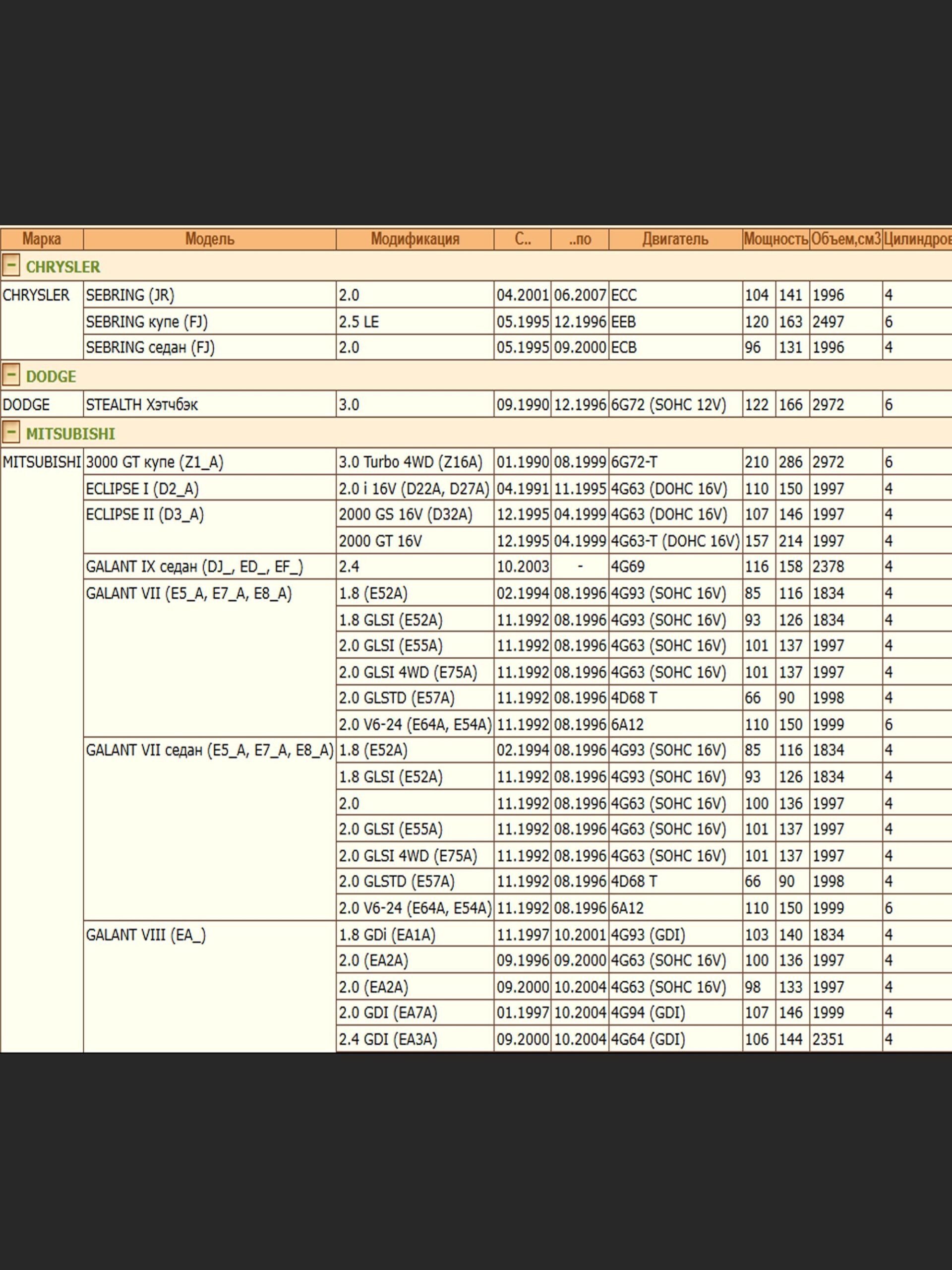Click the Двигатель column header

[x=675, y=239]
